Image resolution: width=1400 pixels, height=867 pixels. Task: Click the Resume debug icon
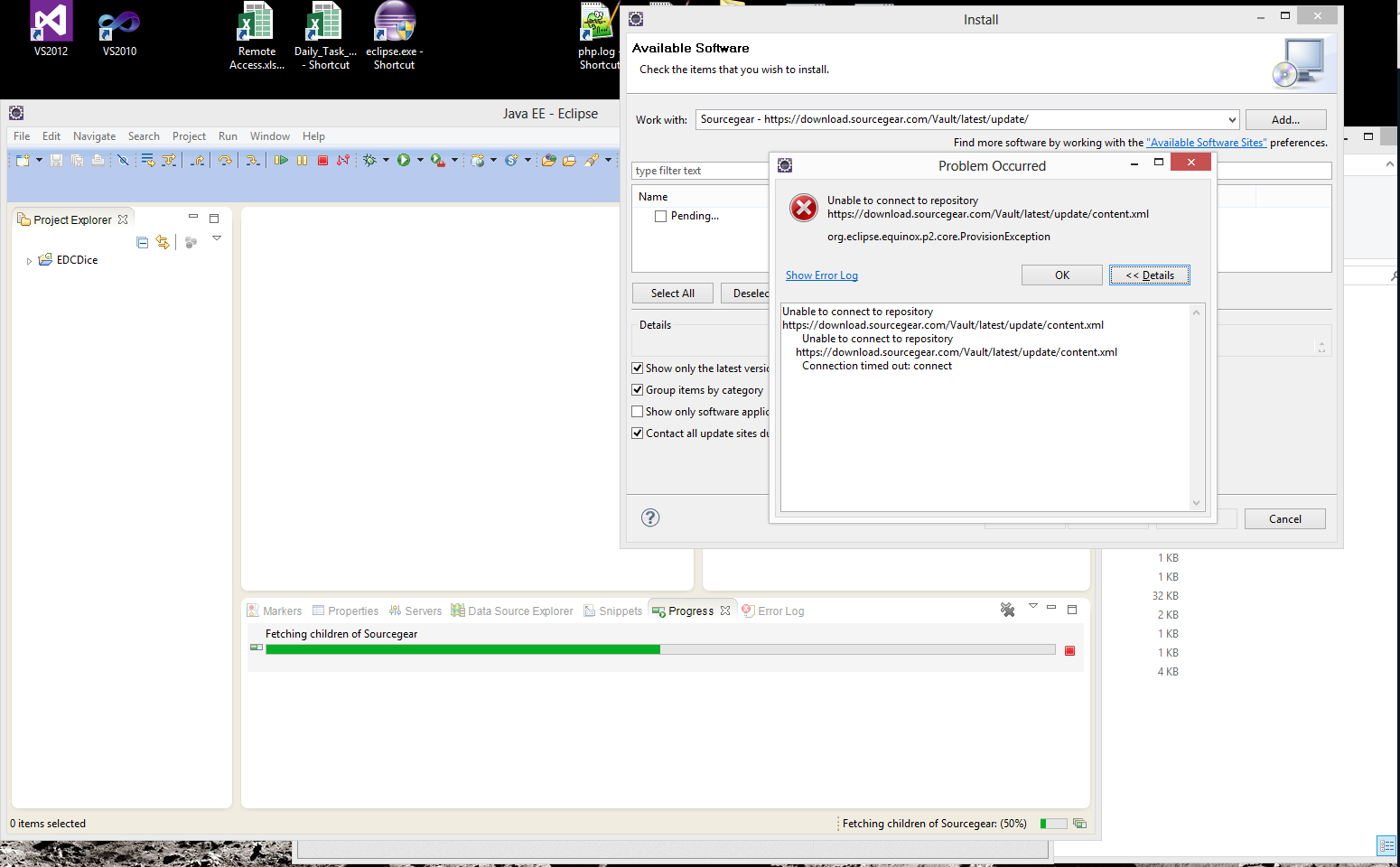coord(281,160)
